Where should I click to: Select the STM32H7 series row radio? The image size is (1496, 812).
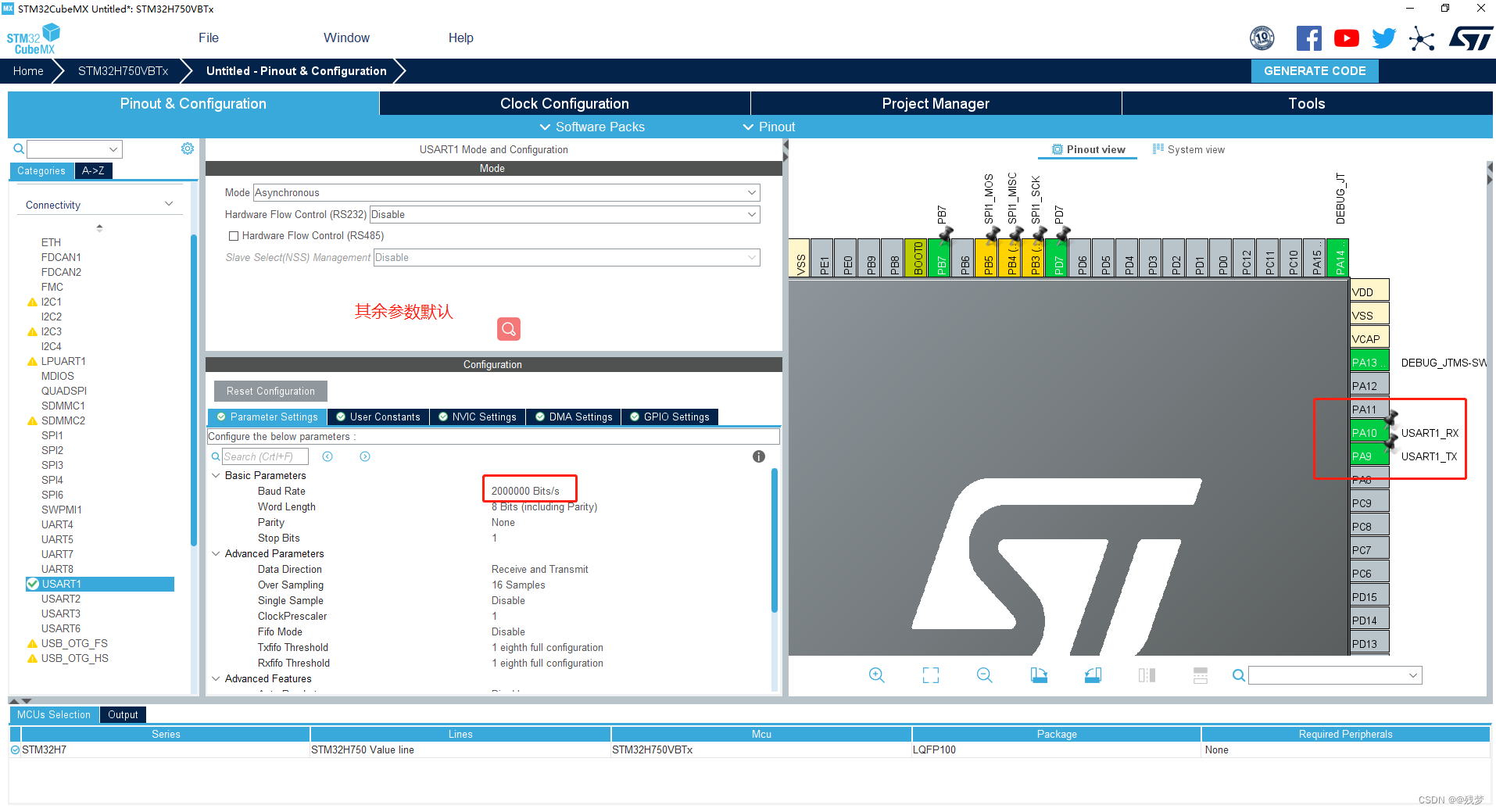[15, 749]
